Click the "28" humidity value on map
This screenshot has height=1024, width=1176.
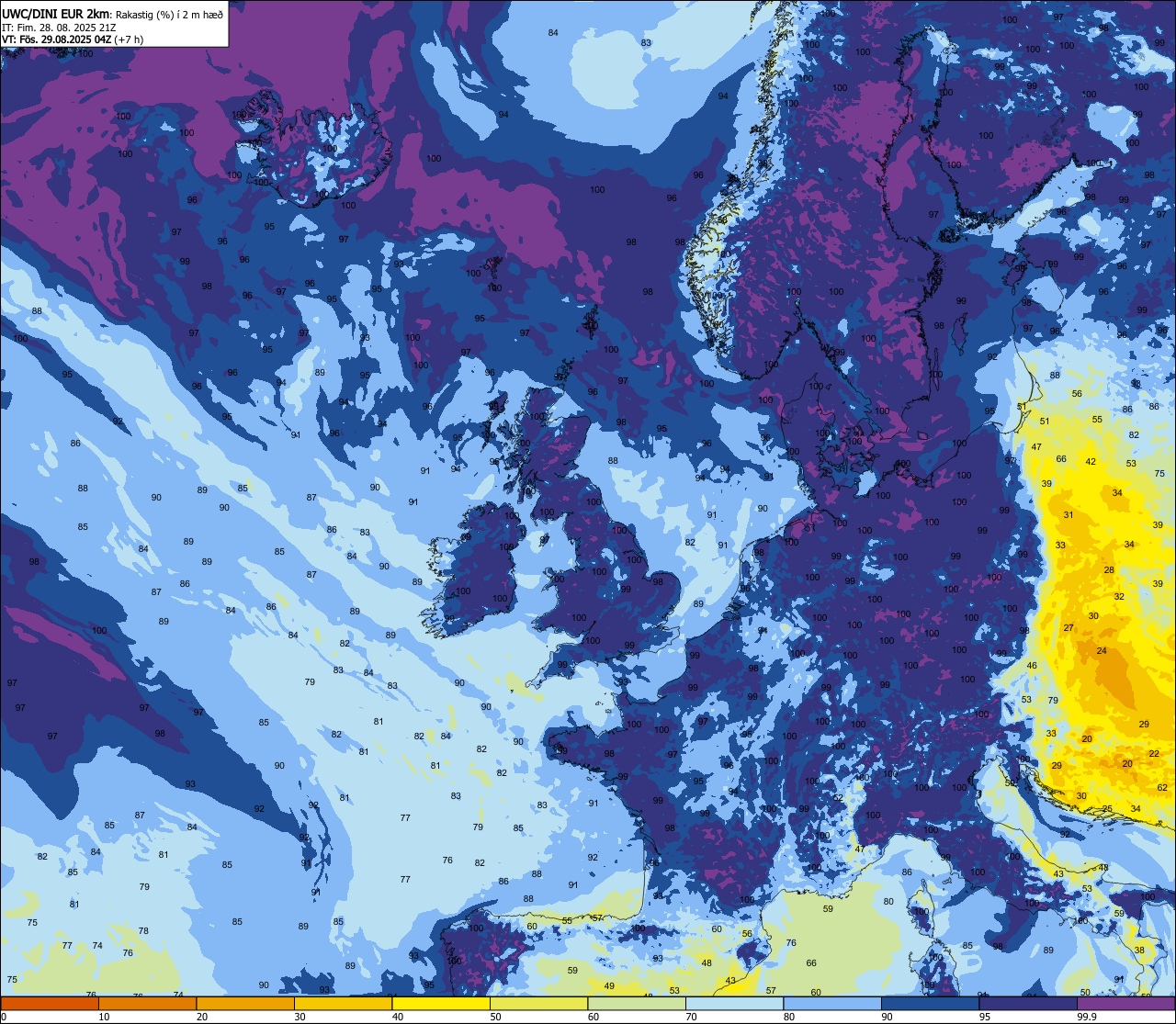(x=1109, y=570)
